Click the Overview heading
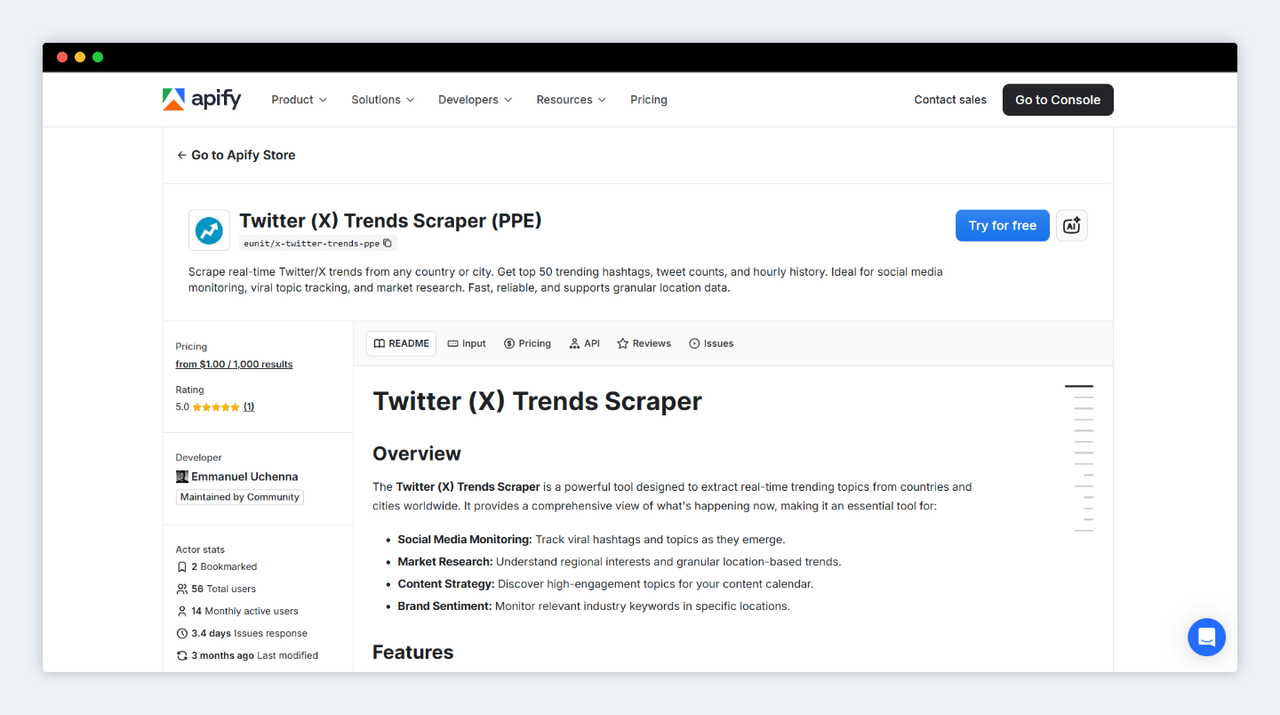Viewport: 1280px width, 715px height. [417, 454]
